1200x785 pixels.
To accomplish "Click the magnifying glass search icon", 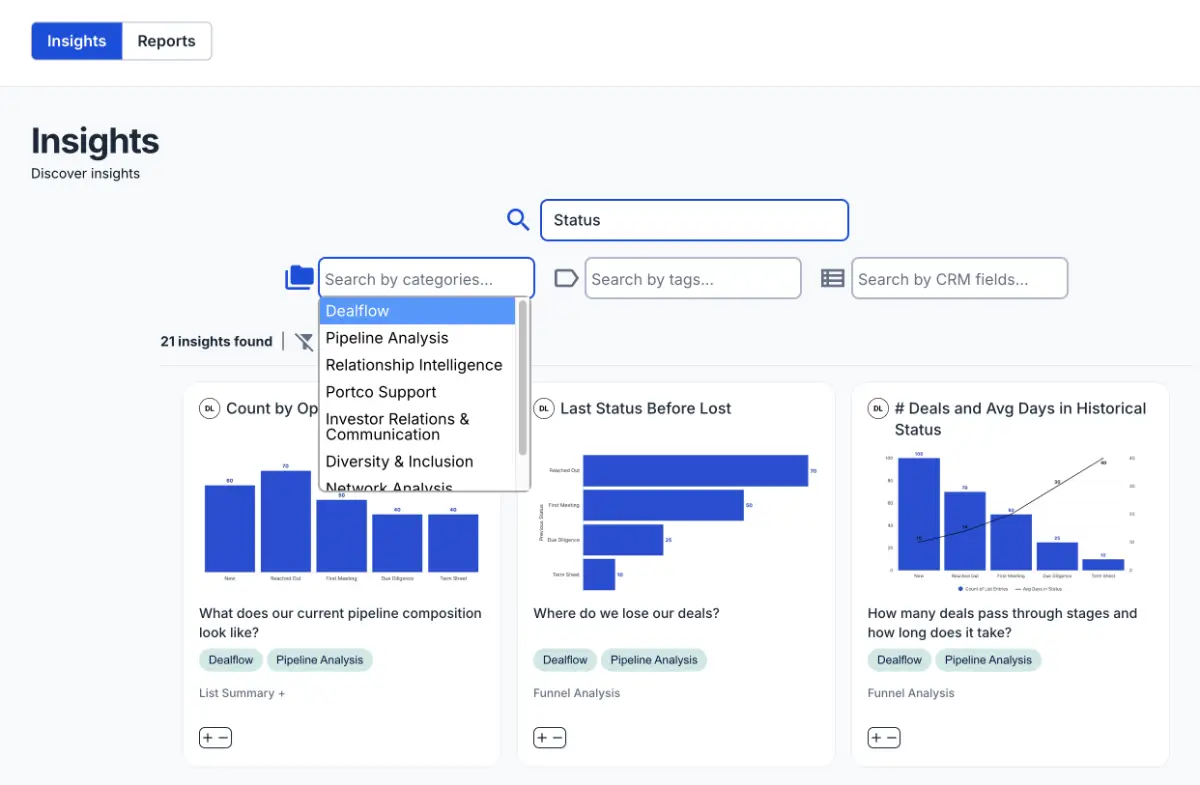I will tap(518, 220).
